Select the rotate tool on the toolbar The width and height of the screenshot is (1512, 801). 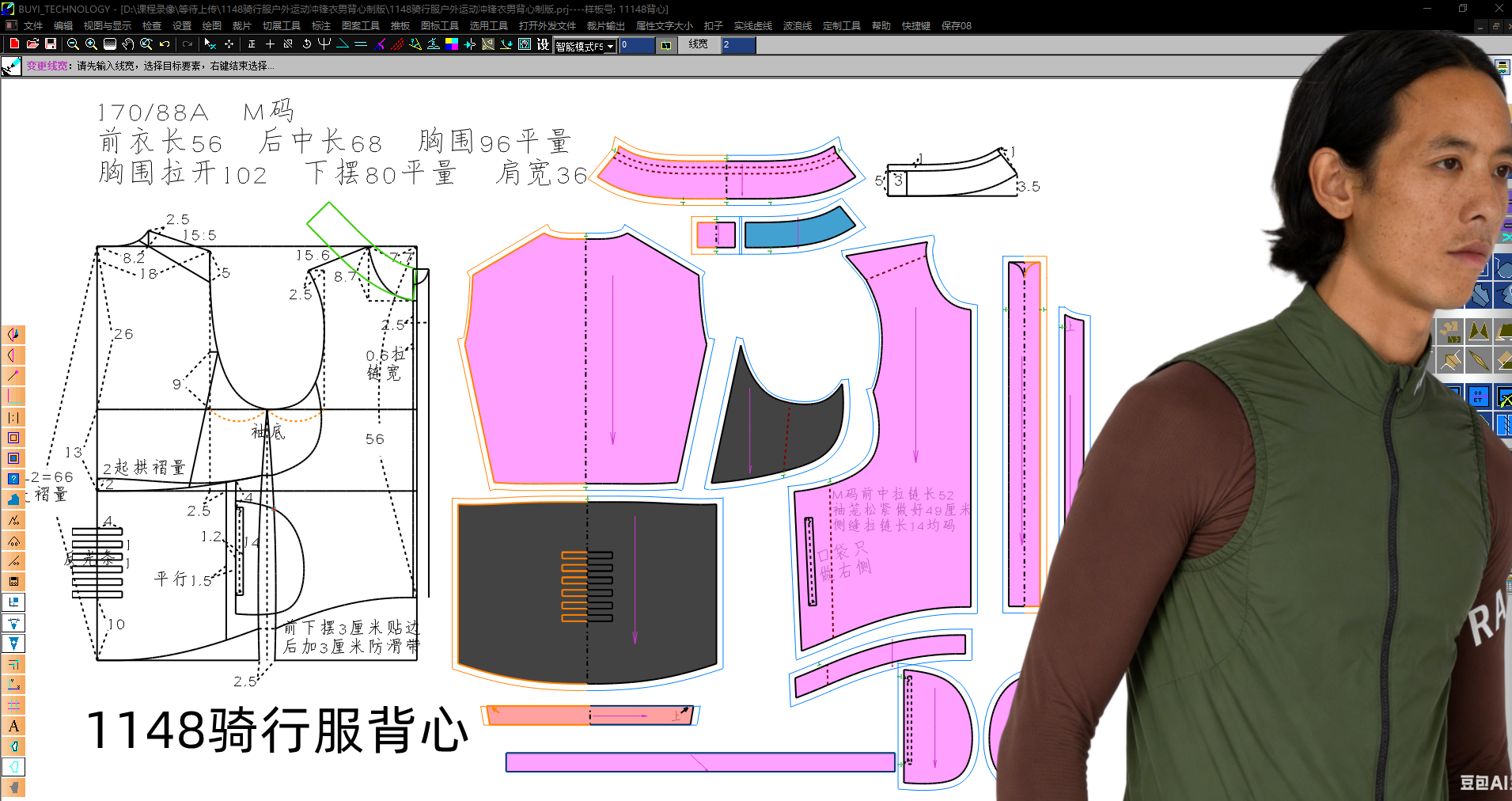point(306,44)
